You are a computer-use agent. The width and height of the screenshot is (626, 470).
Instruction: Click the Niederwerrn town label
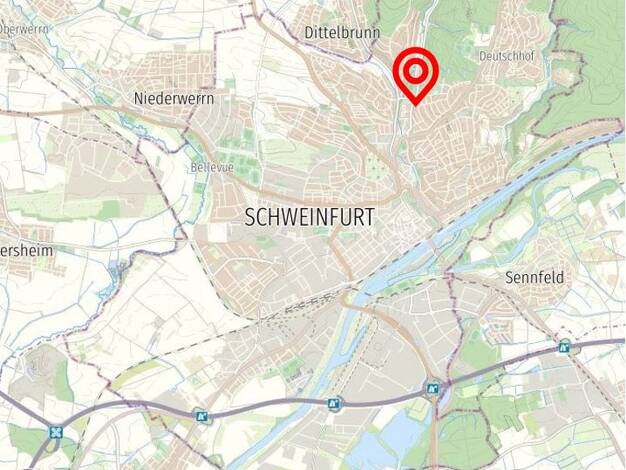click(174, 98)
